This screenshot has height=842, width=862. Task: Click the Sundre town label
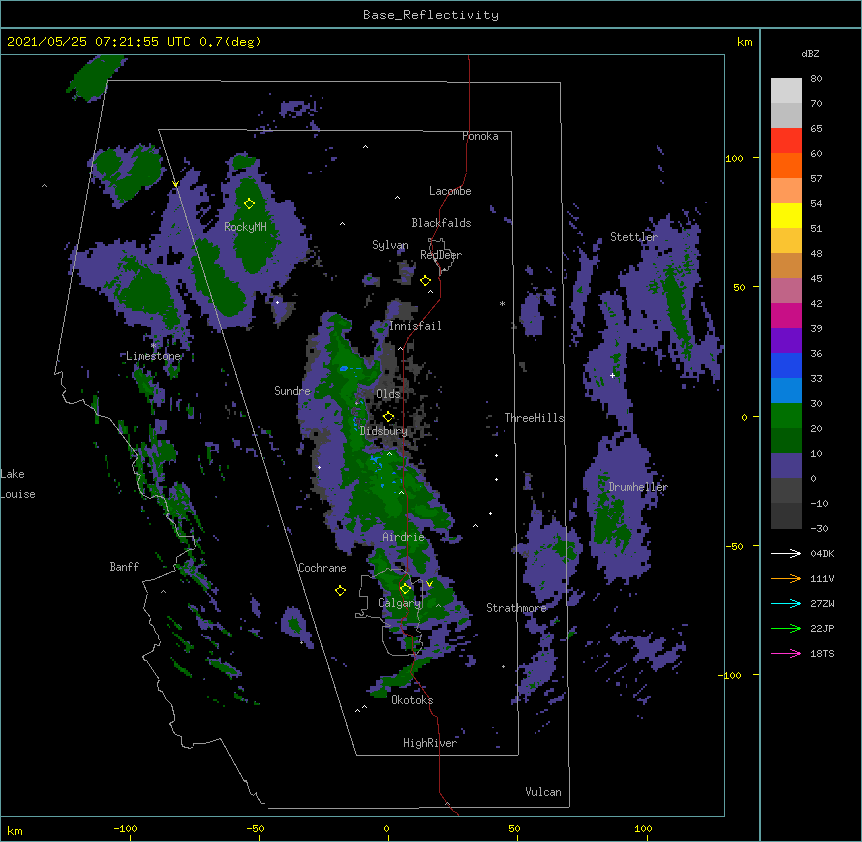pos(292,391)
